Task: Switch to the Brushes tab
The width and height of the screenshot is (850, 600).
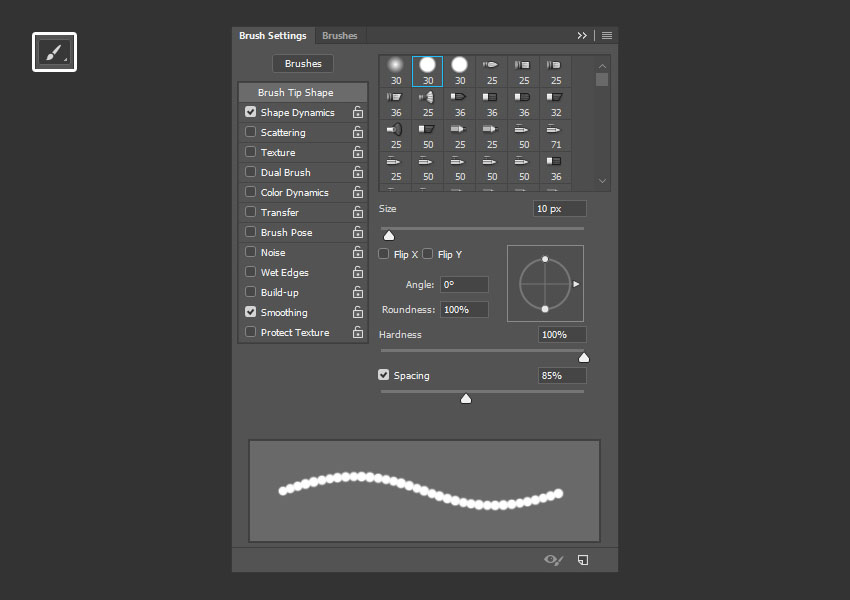Action: 339,36
